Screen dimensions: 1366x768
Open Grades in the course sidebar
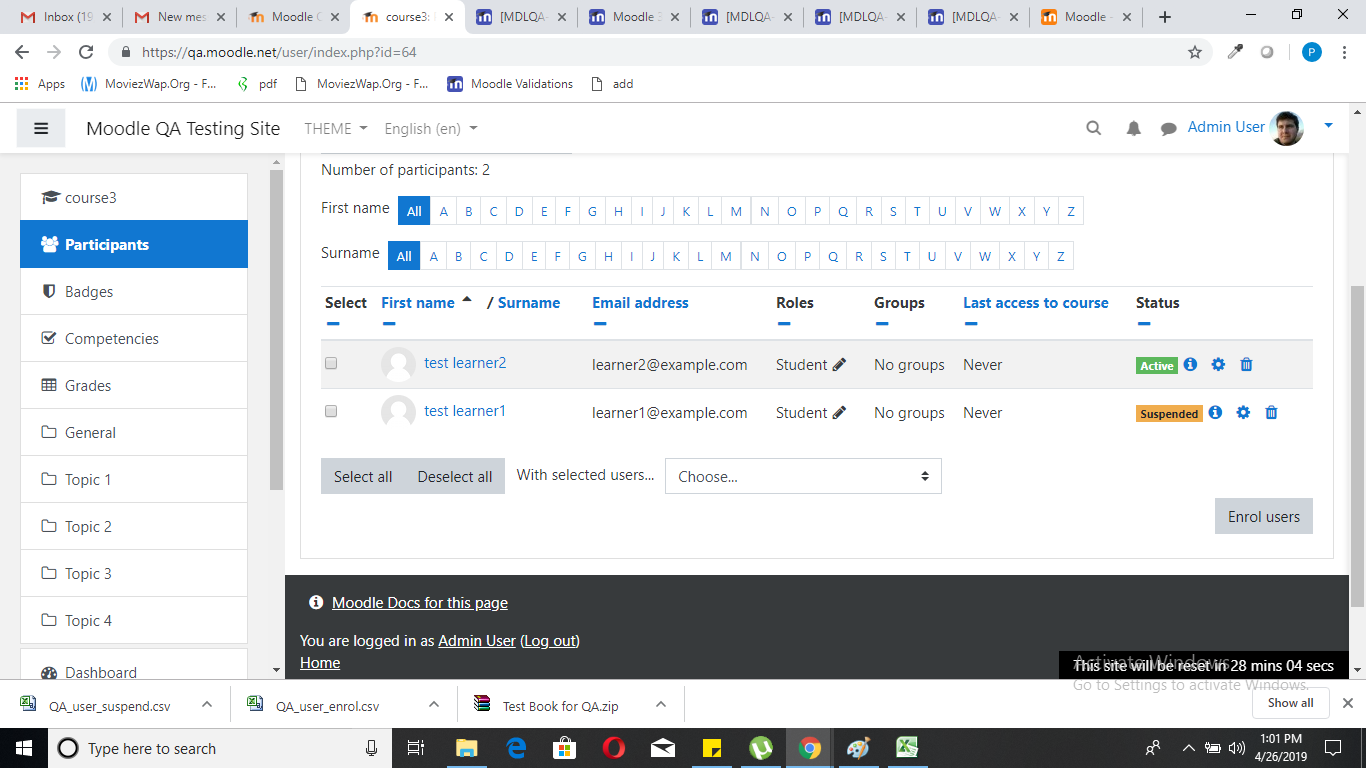point(134,385)
